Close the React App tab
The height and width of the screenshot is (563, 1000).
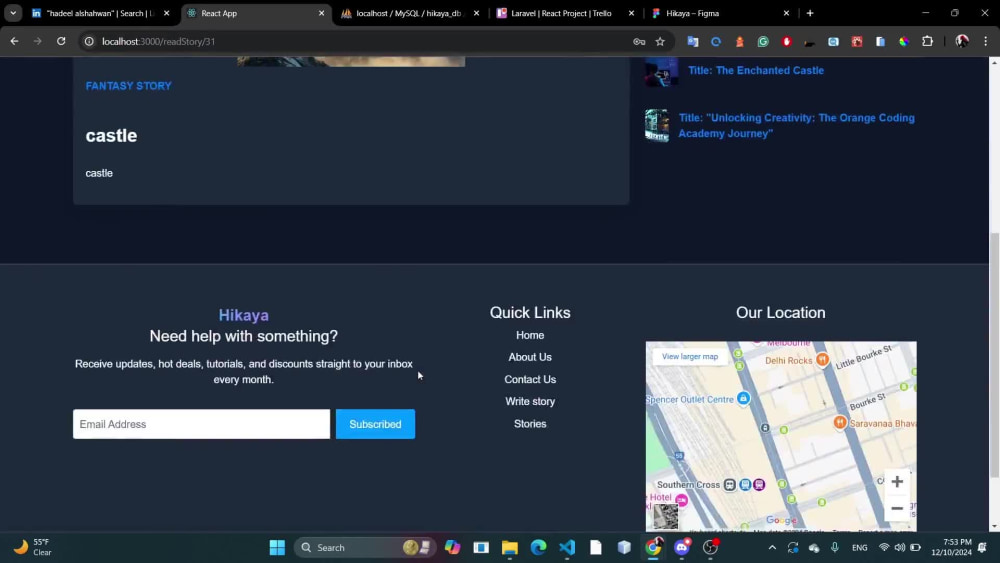321,13
